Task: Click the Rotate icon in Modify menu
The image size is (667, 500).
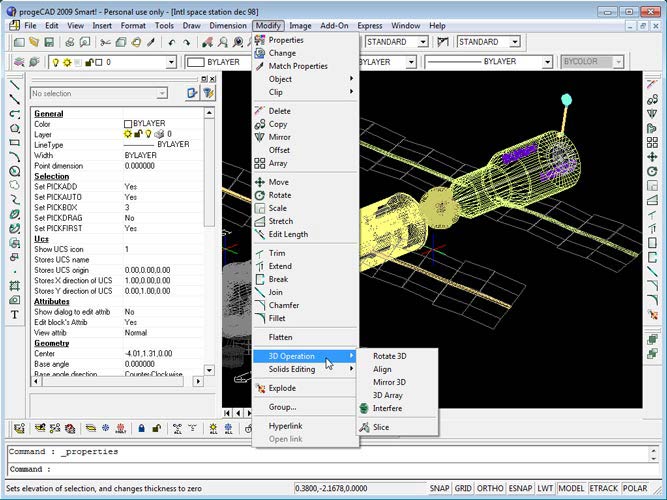Action: (259, 195)
